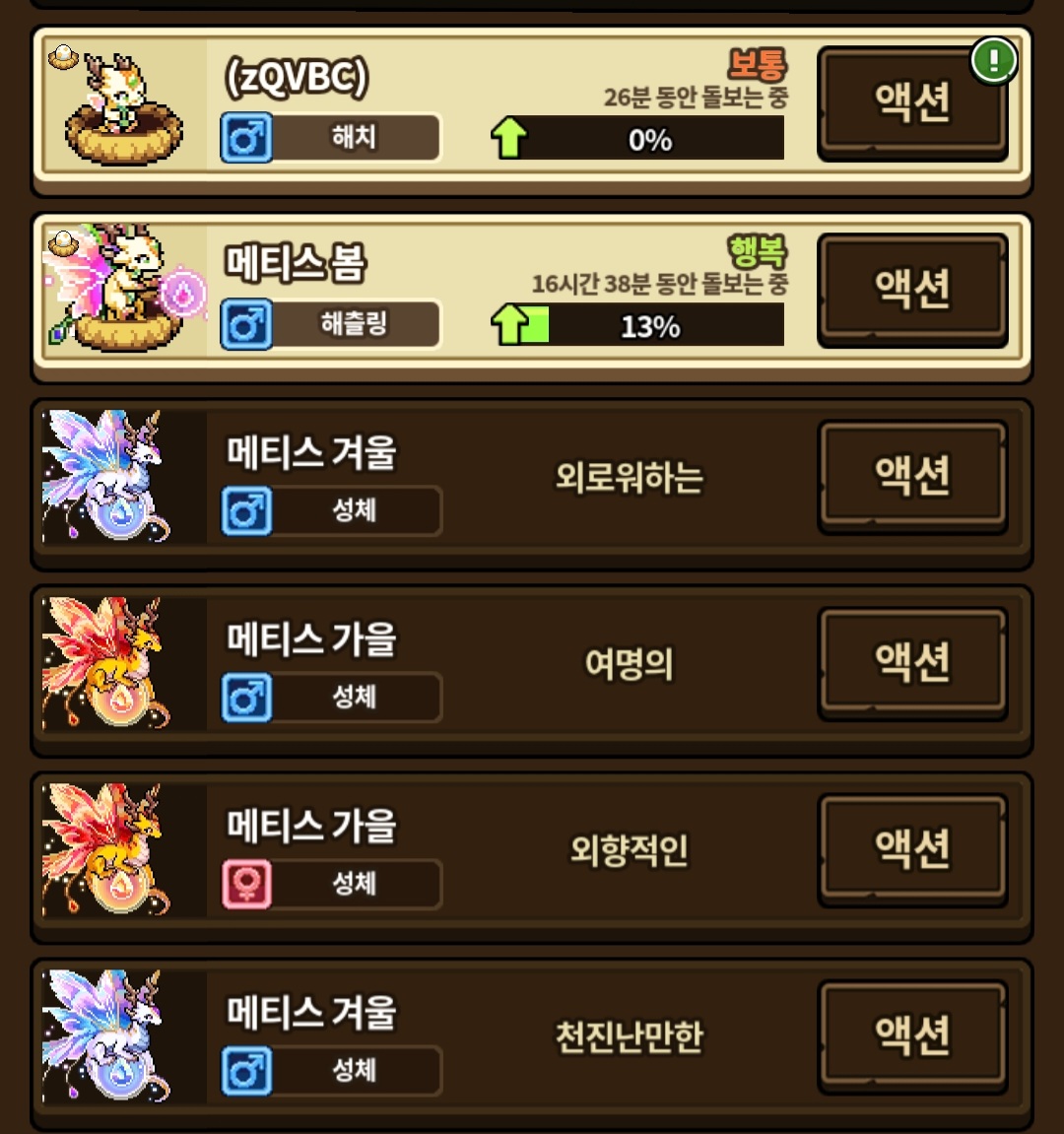The width and height of the screenshot is (1064, 1134).
Task: Click the male icon on 외로워하는 메티스 겨울
Action: tap(246, 510)
